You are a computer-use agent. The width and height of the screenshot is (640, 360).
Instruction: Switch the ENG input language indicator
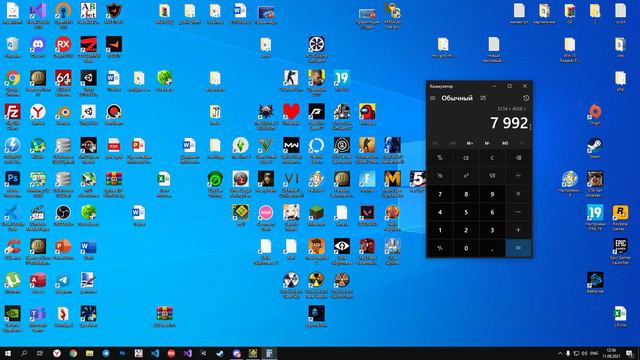coord(594,353)
